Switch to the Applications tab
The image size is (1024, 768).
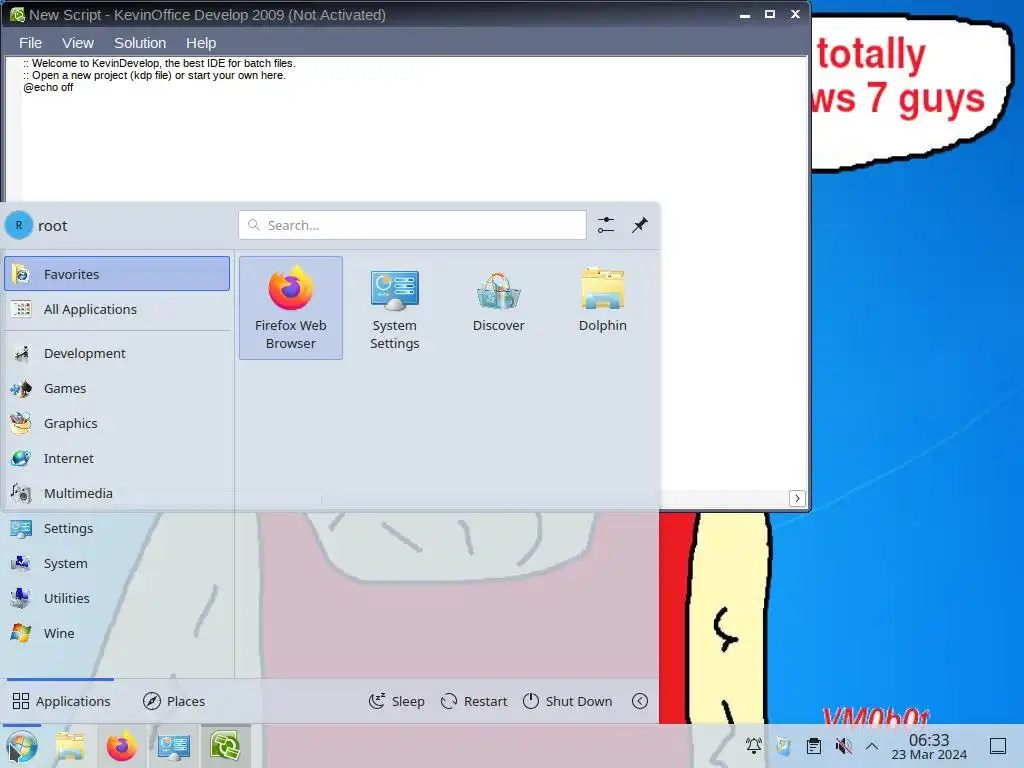click(x=61, y=701)
